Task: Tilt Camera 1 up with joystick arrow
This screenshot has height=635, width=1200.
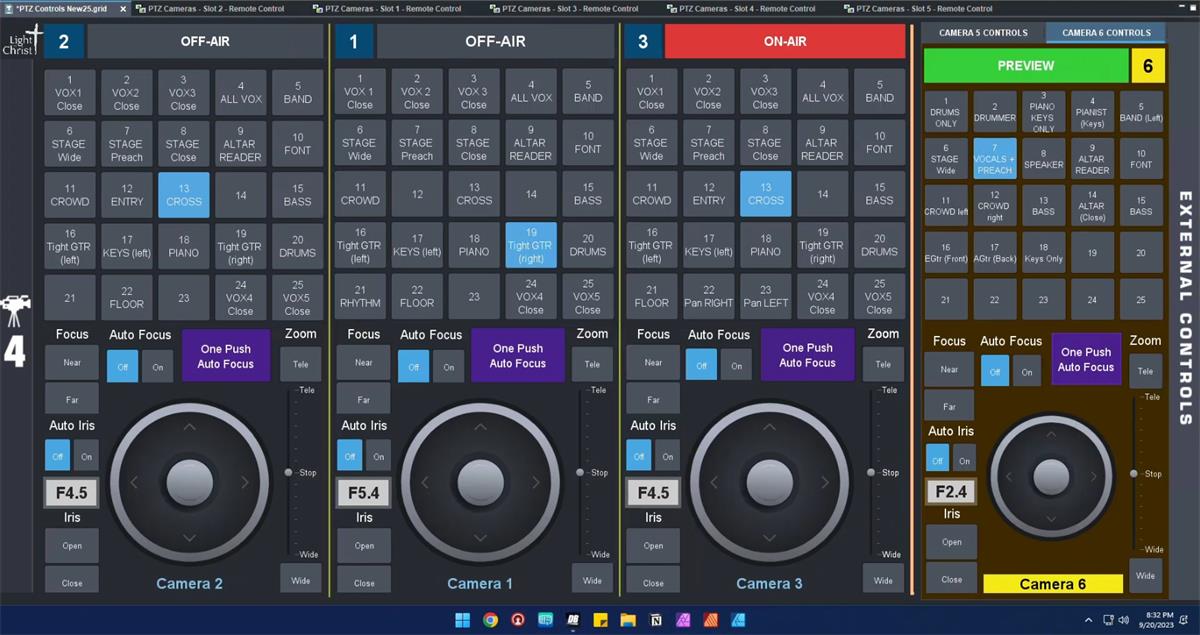Action: 481,427
